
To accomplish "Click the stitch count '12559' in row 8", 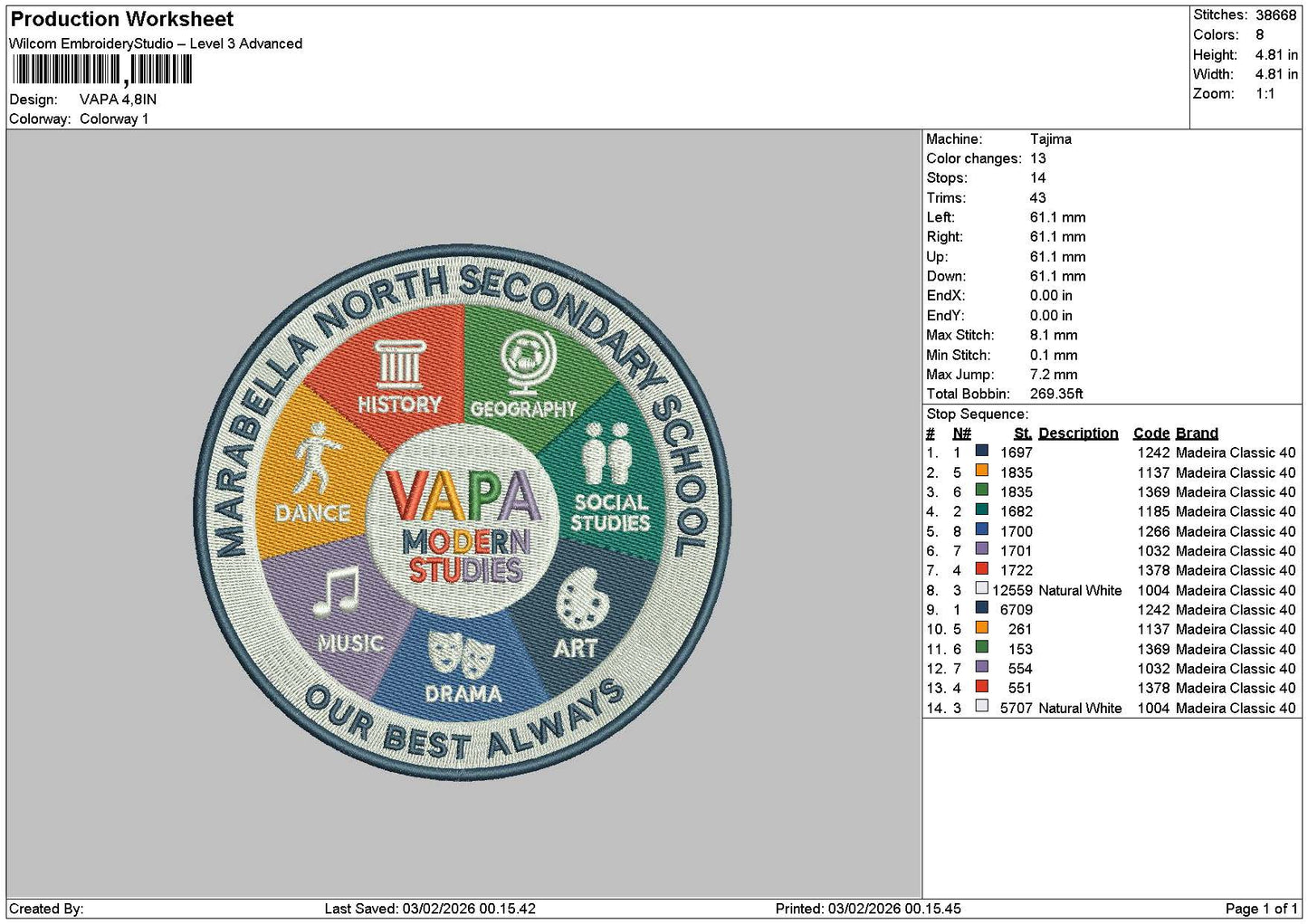I will [1012, 591].
